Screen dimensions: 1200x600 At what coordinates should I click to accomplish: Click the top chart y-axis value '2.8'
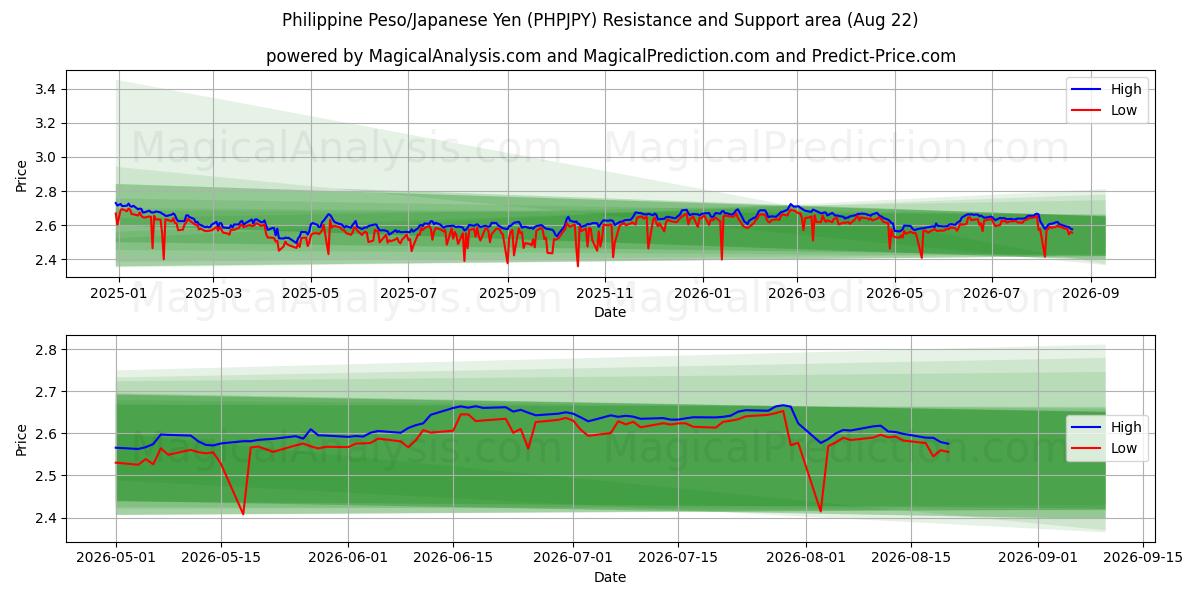[x=46, y=192]
